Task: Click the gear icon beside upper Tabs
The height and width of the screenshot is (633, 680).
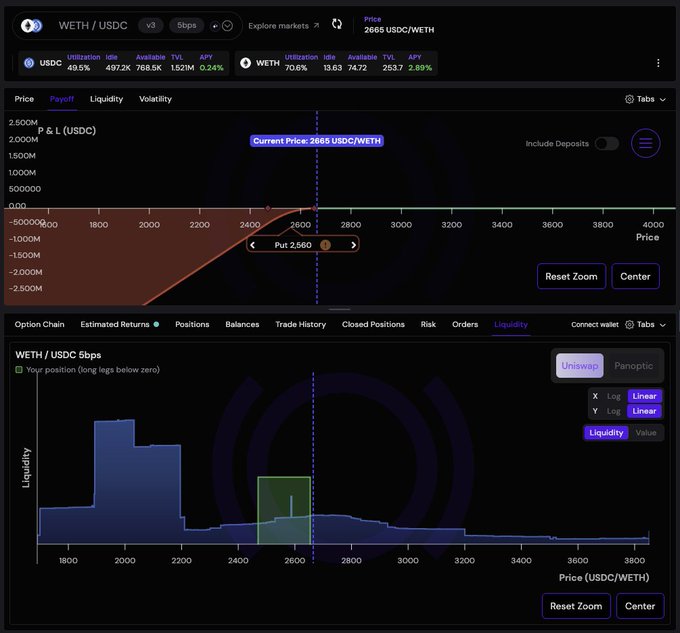Action: 629,99
